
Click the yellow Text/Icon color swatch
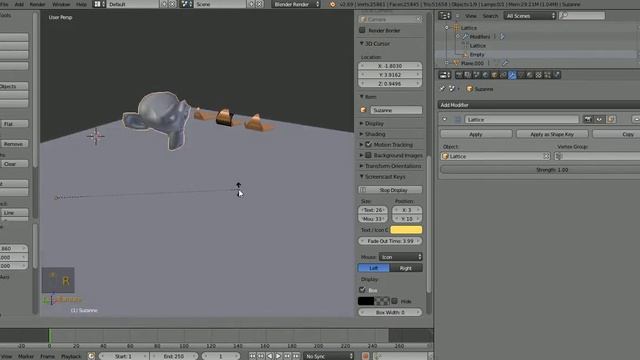(406, 230)
